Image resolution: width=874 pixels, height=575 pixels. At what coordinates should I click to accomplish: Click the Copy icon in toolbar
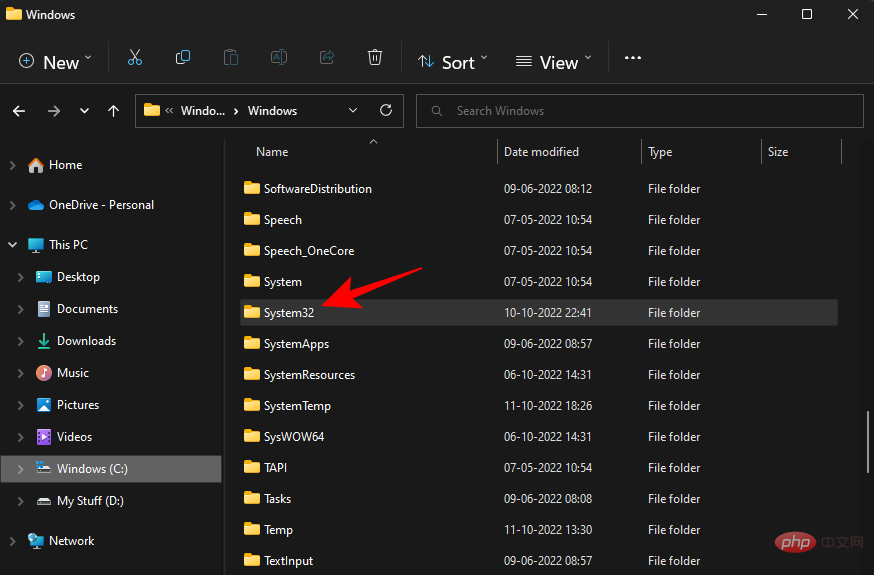pos(183,57)
